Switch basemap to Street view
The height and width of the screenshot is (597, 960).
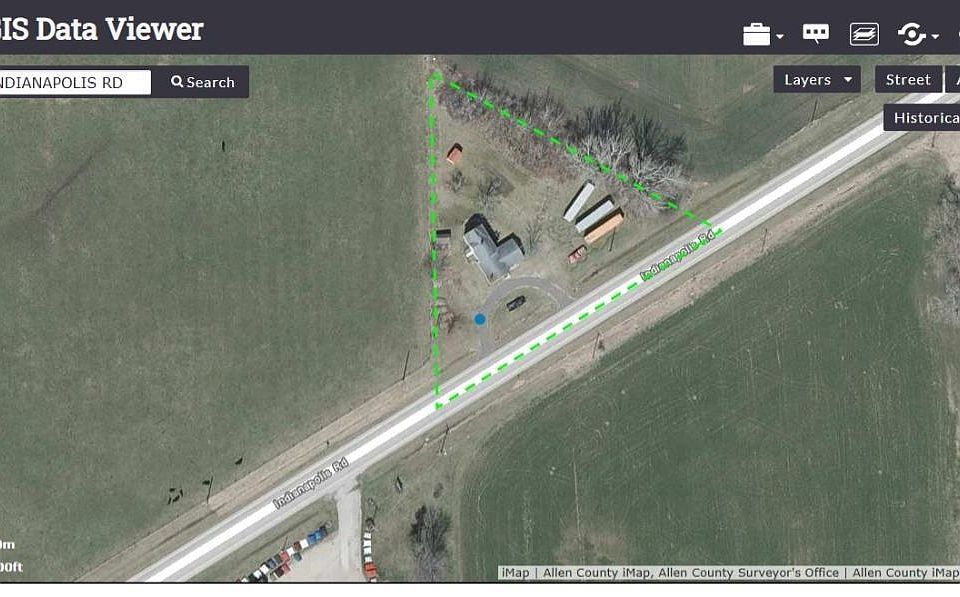[908, 80]
